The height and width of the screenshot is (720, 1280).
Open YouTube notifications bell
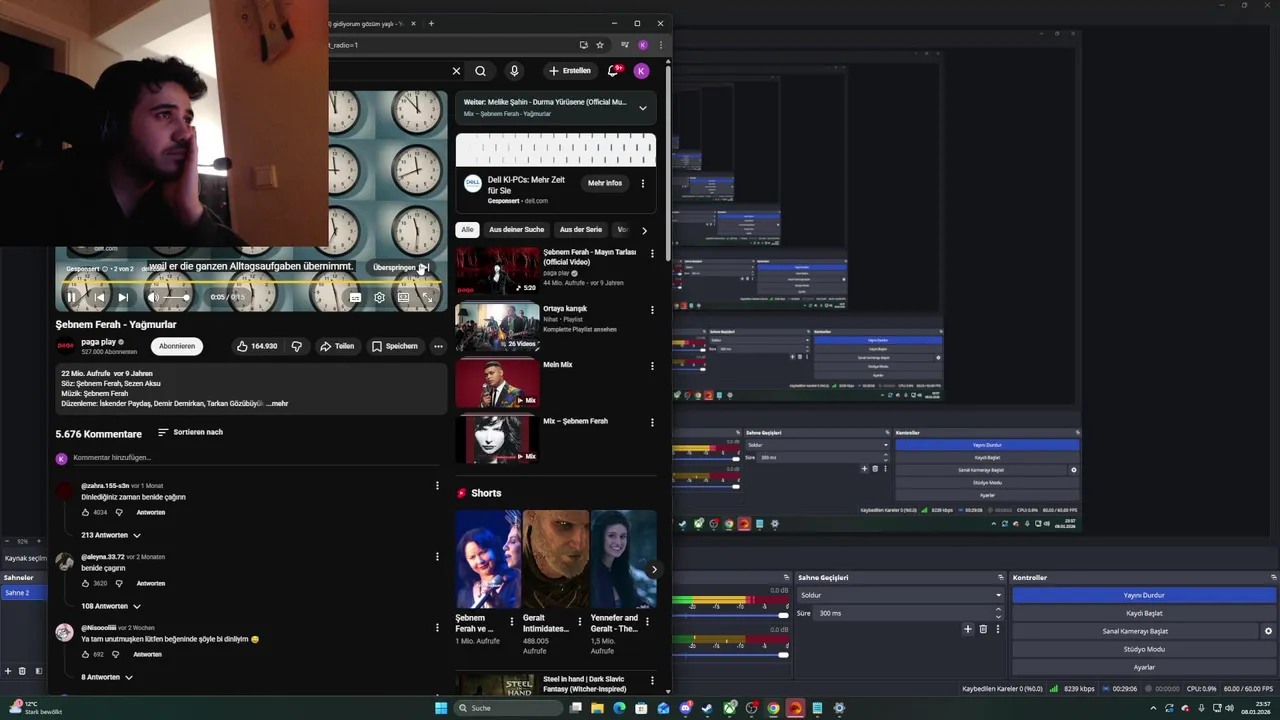click(614, 71)
